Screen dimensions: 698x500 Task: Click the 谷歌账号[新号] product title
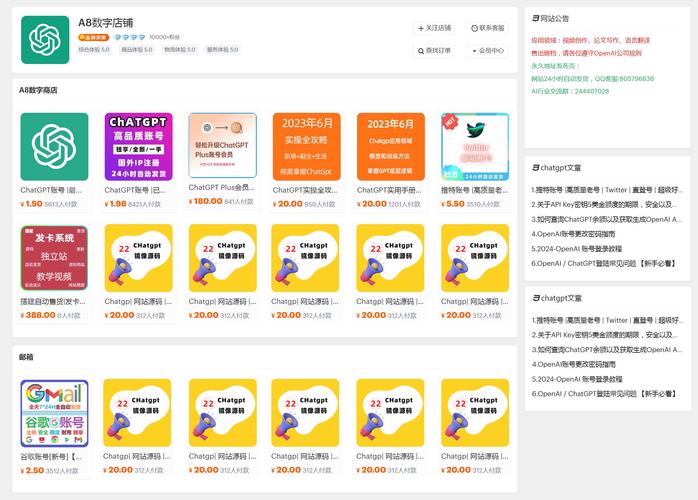[x=52, y=456]
